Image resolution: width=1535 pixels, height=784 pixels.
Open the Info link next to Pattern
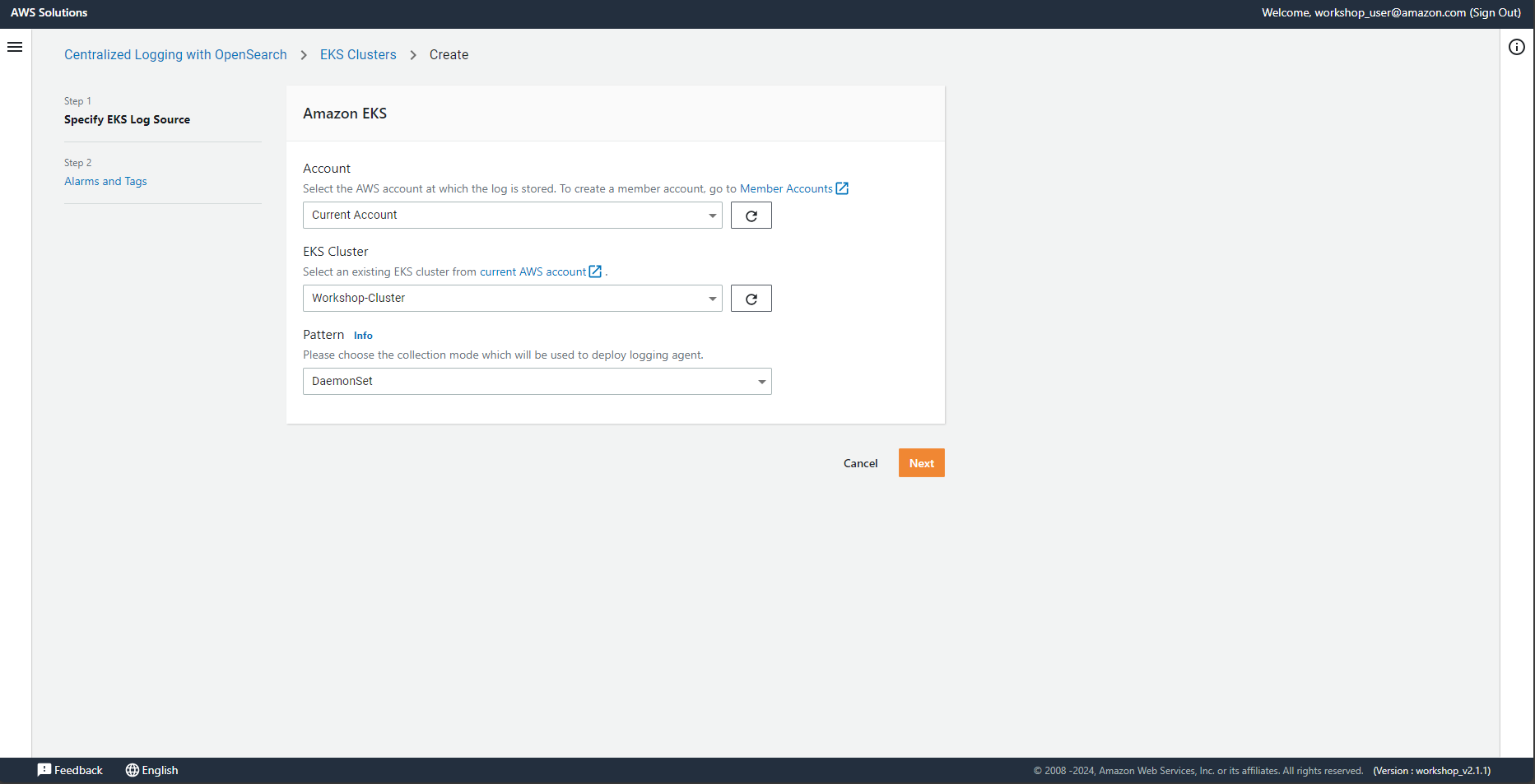[x=363, y=335]
